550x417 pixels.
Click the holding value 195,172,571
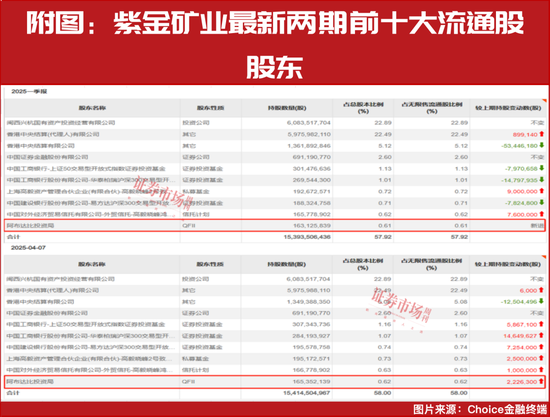click(311, 359)
